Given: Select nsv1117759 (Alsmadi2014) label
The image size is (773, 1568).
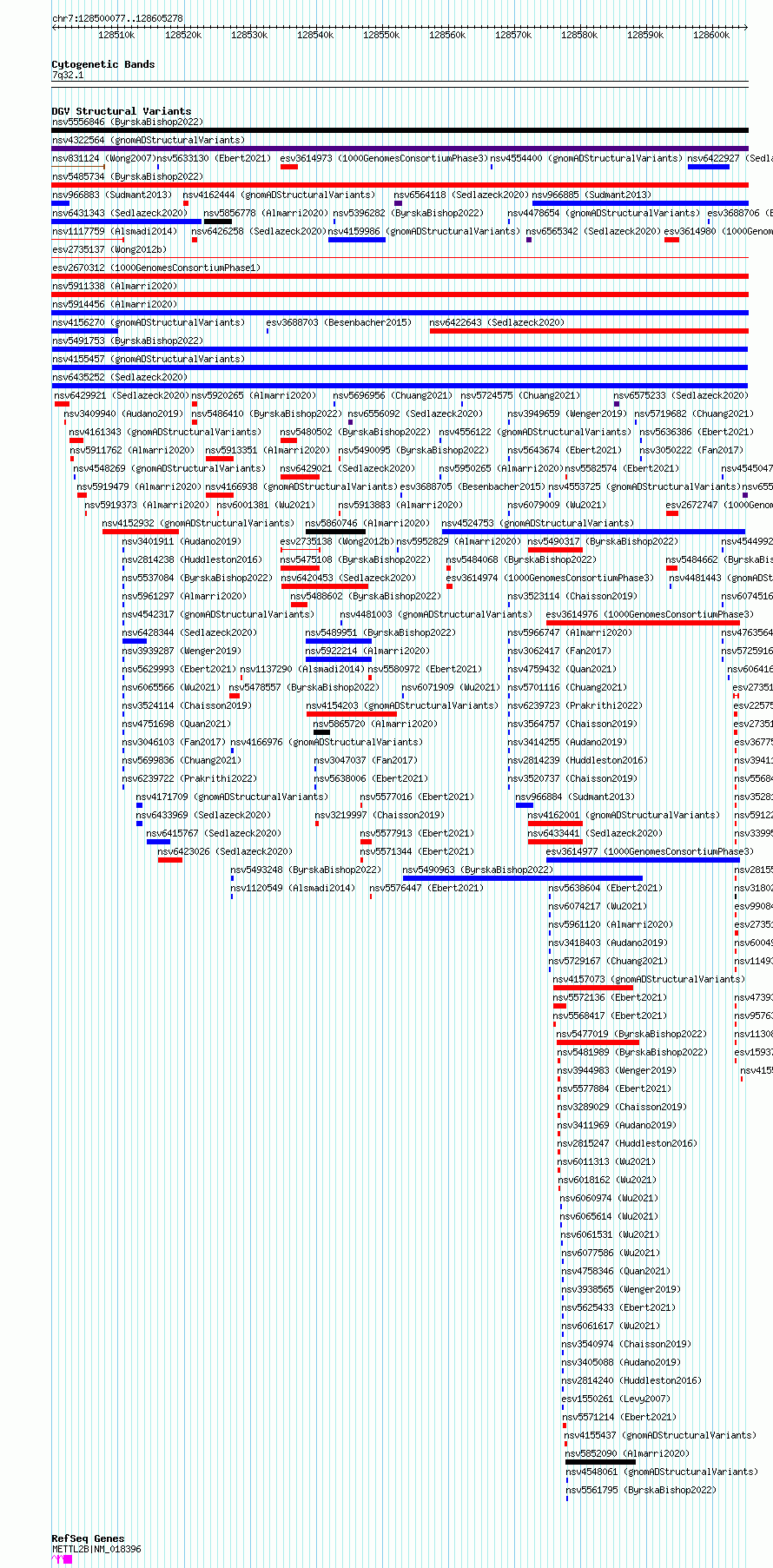Looking at the screenshot, I should click(115, 231).
